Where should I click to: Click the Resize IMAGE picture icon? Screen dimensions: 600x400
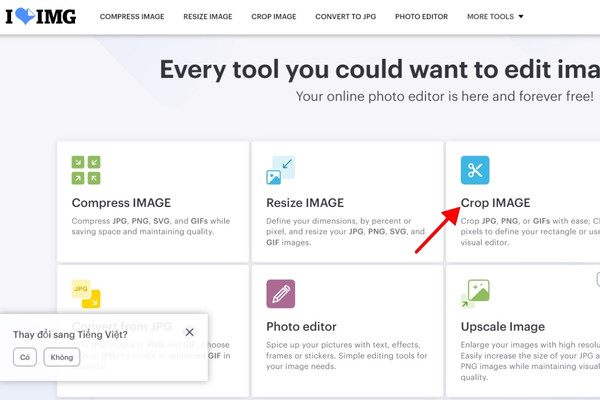click(x=280, y=170)
